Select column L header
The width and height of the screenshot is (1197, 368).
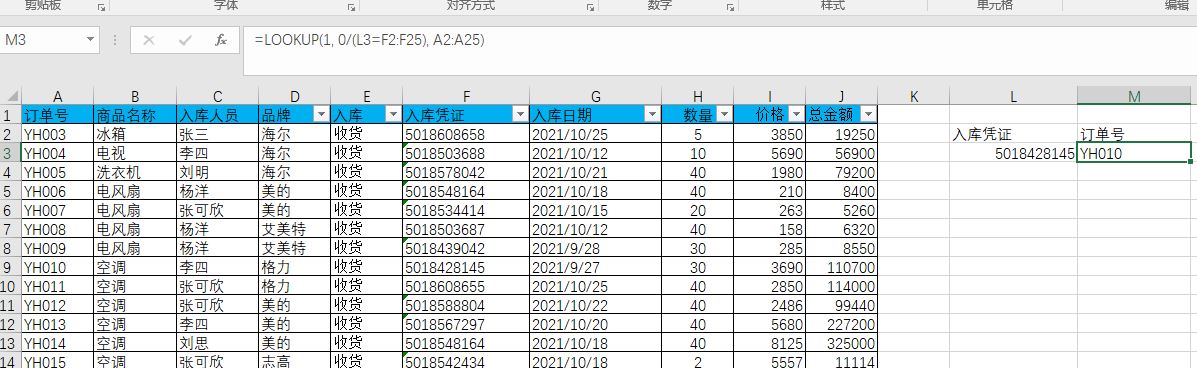click(1013, 96)
